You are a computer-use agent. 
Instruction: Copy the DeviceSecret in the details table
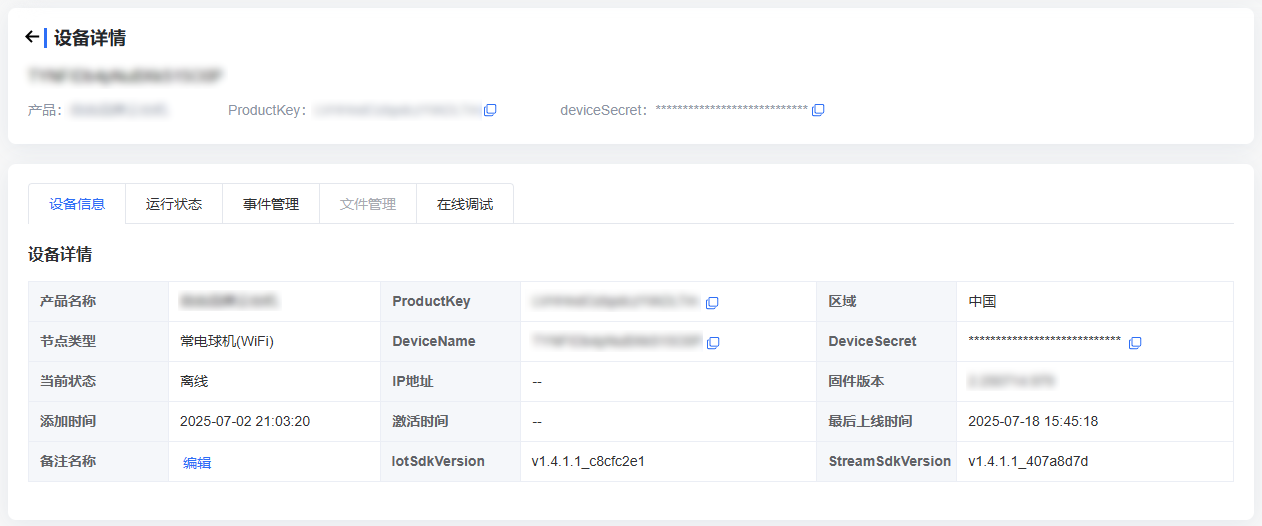click(x=1135, y=342)
